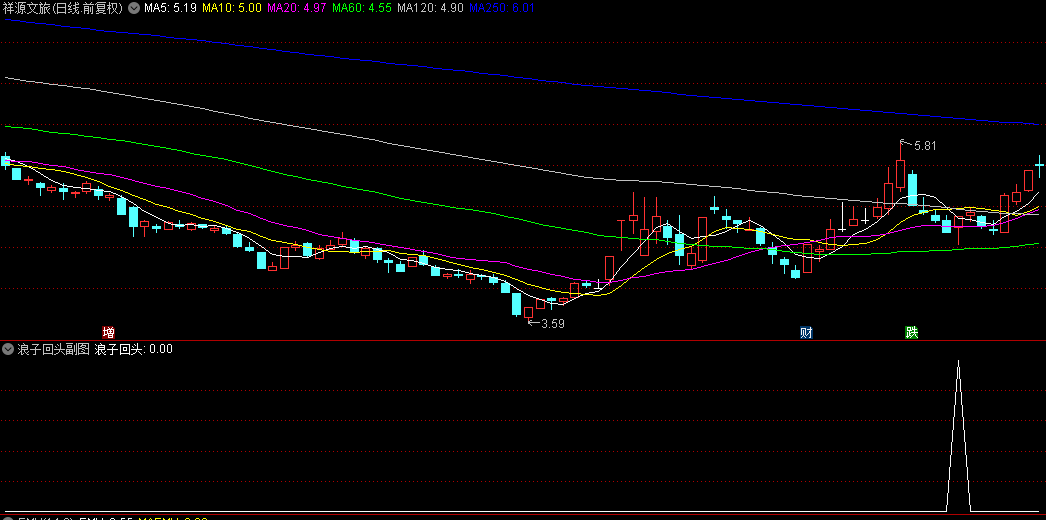
Task: Click the green MA60: 4.55 label
Action: click(362, 9)
